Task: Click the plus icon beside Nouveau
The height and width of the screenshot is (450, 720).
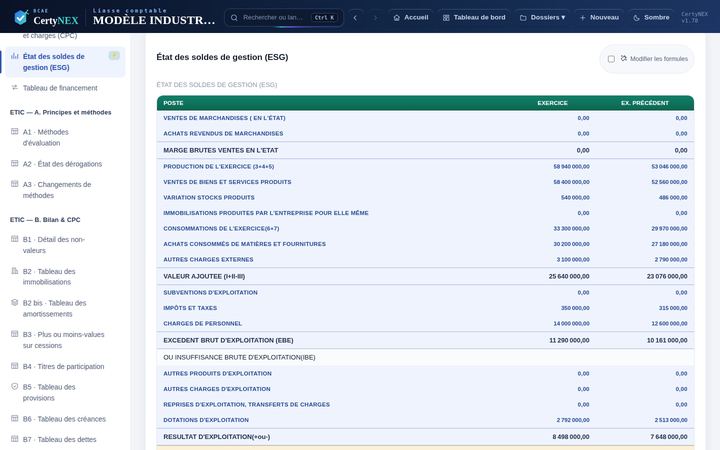Action: tap(582, 17)
